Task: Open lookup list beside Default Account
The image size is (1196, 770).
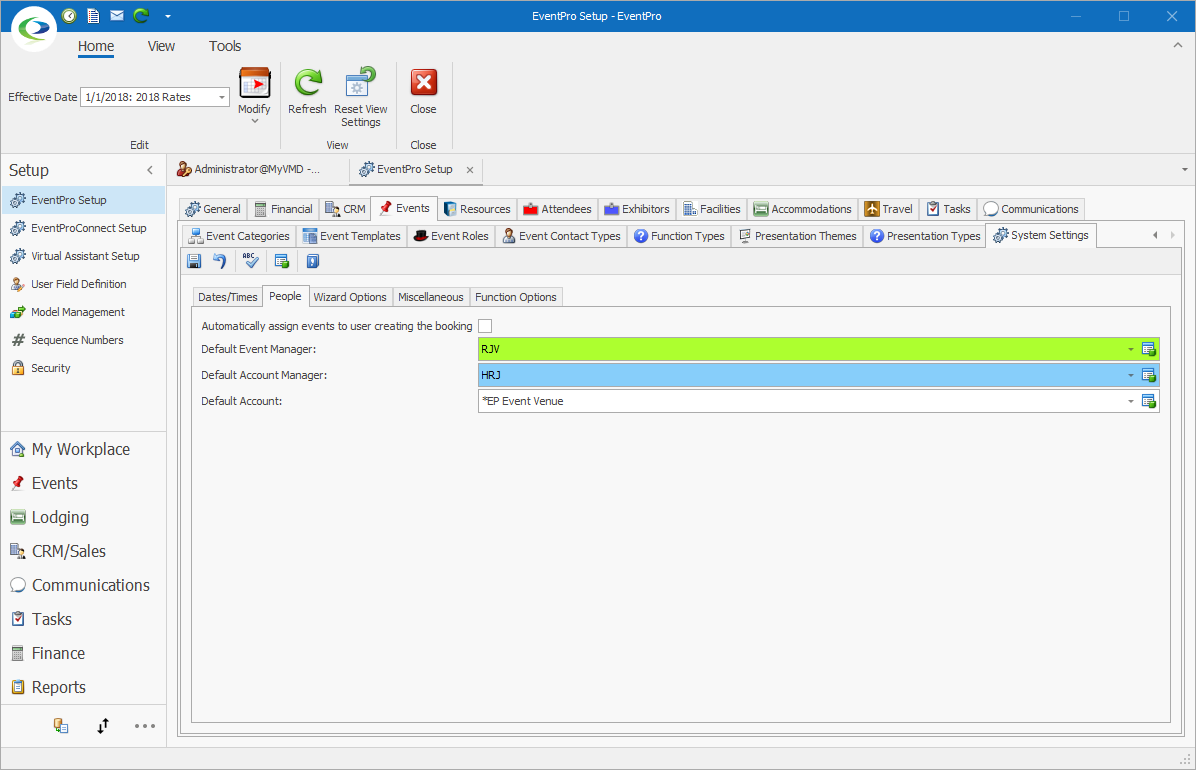Action: pyautogui.click(x=1149, y=401)
